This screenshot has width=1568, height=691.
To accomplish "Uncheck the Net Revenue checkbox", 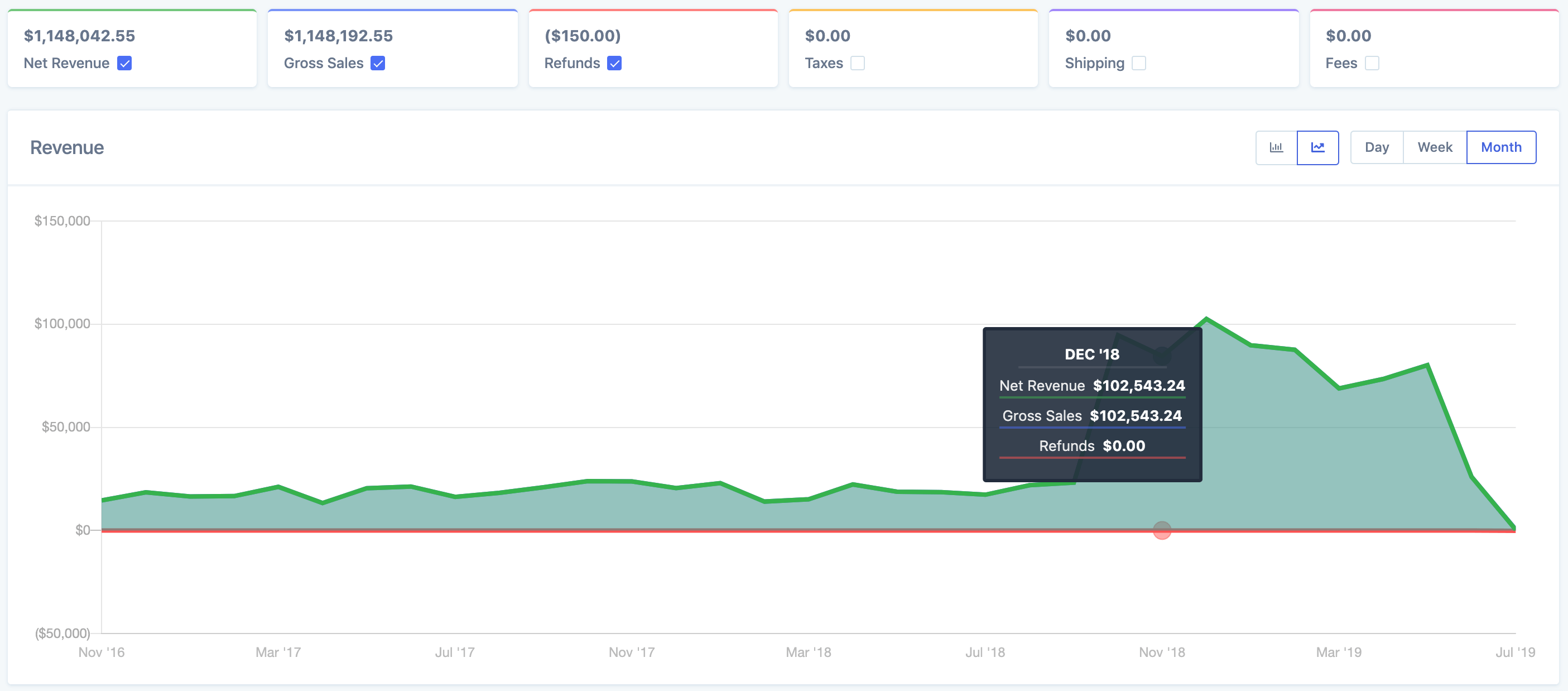I will point(124,63).
